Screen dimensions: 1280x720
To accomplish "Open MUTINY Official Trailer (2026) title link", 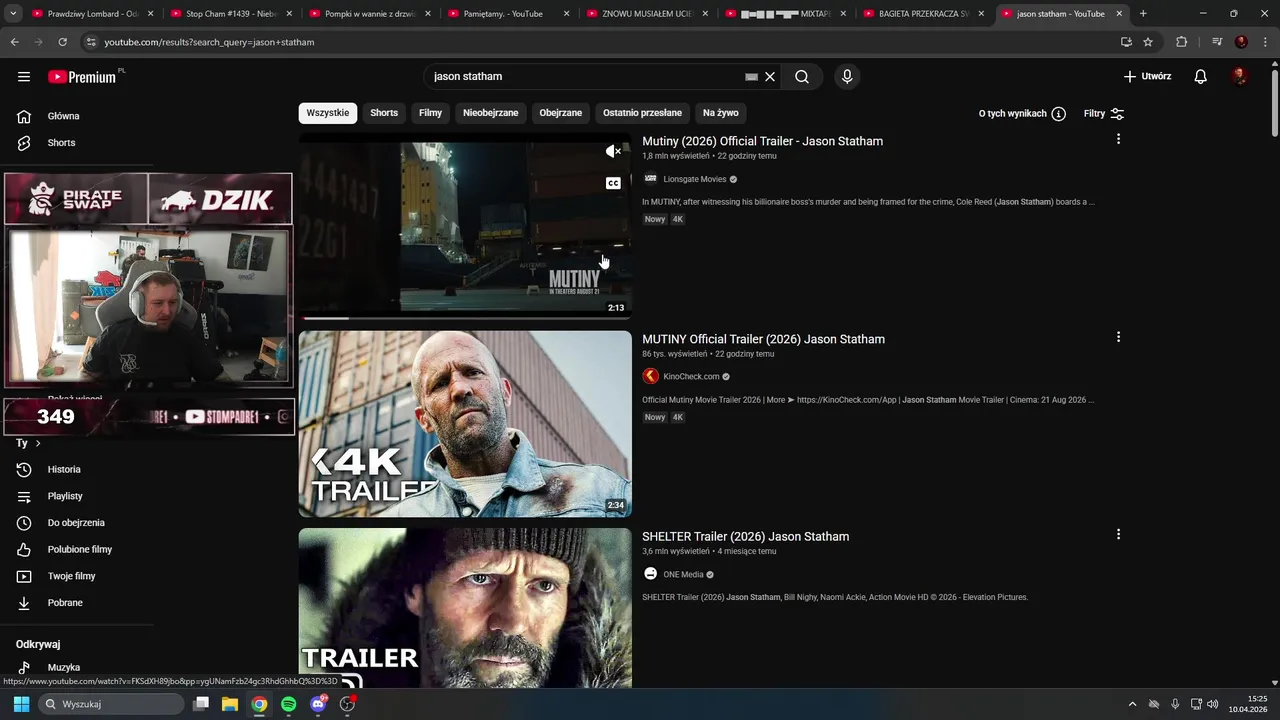I will click(763, 339).
